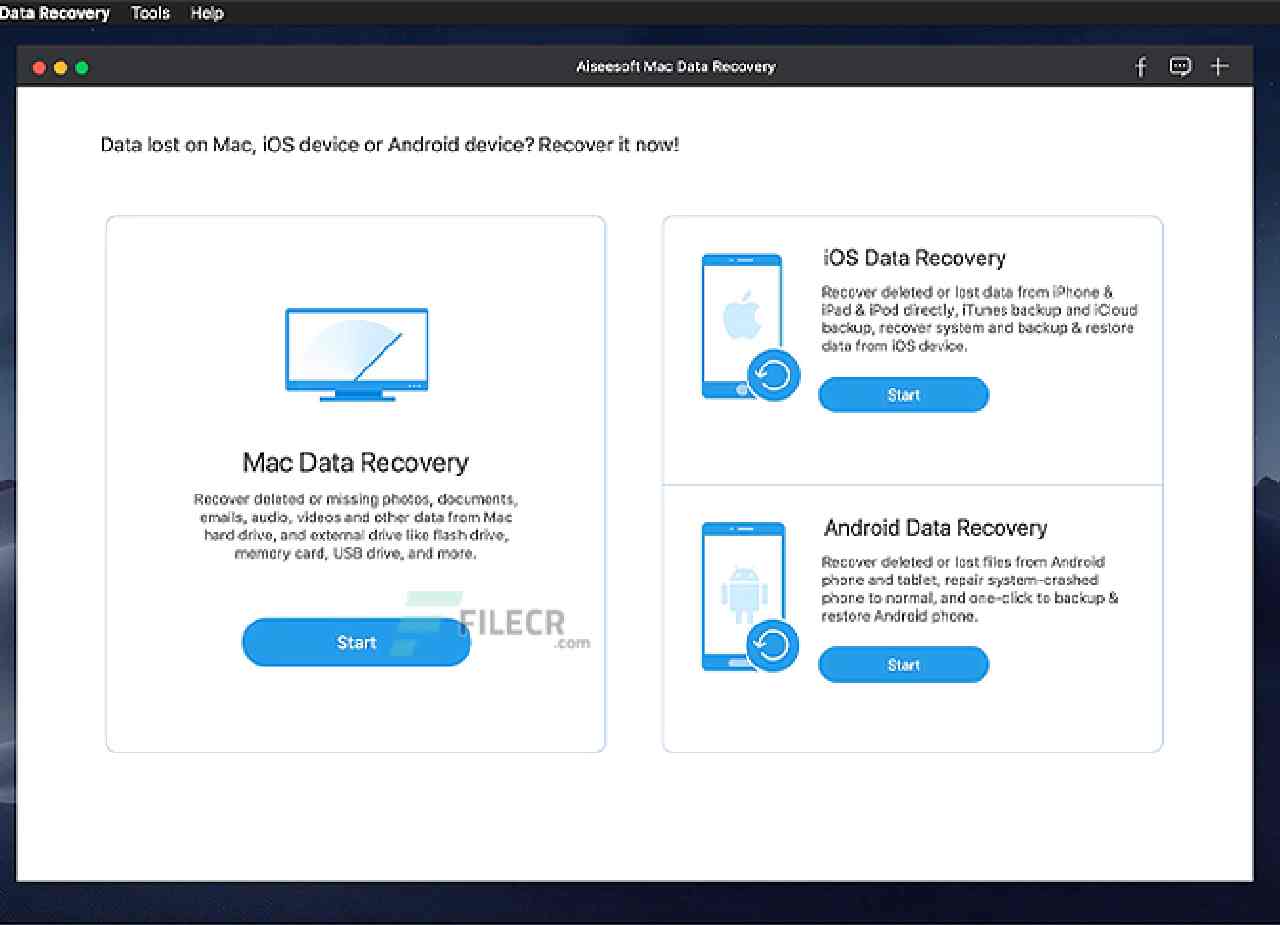The height and width of the screenshot is (925, 1280).
Task: Open the Facebook share icon
Action: (1141, 67)
